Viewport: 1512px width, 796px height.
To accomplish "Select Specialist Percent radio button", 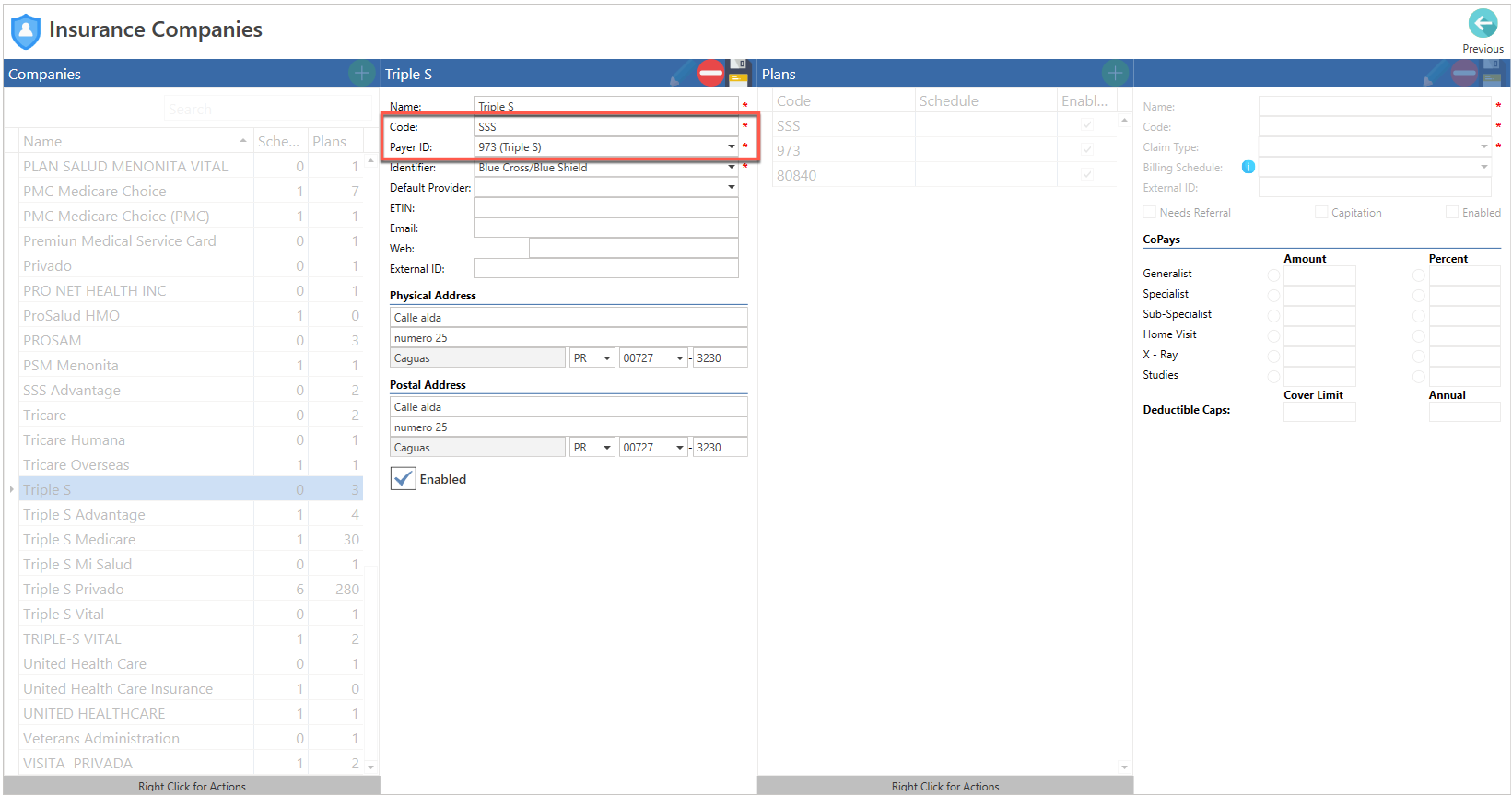I will (1419, 296).
